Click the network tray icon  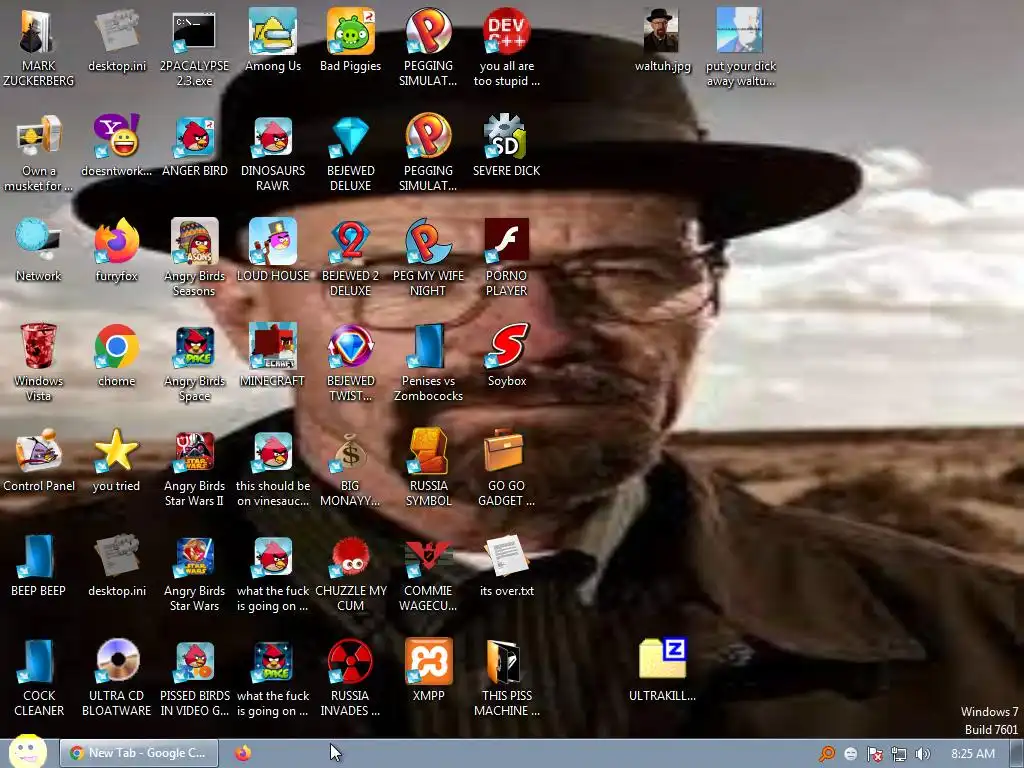tap(899, 754)
